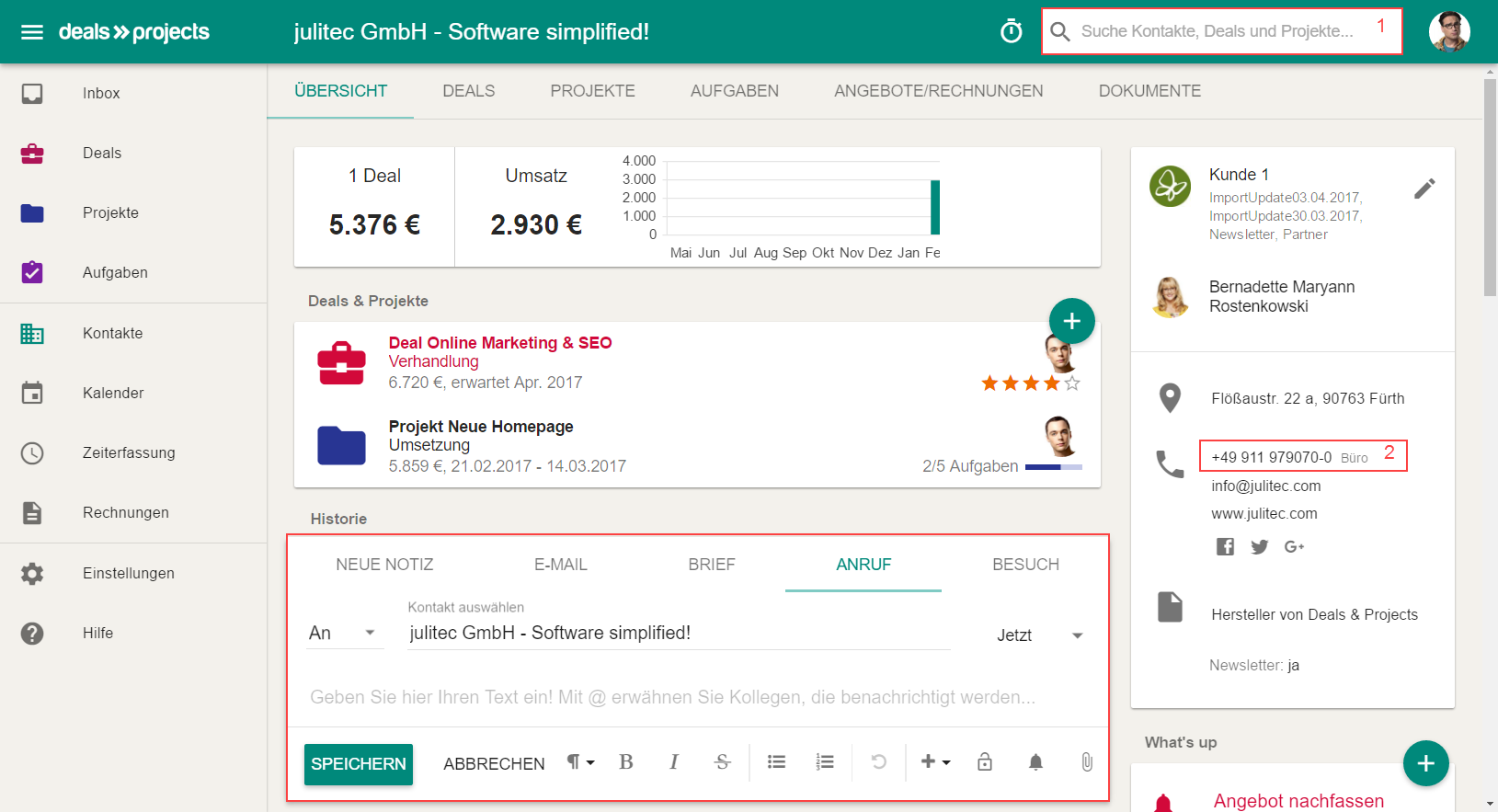Open Projekt Neue Homepage

tap(481, 427)
